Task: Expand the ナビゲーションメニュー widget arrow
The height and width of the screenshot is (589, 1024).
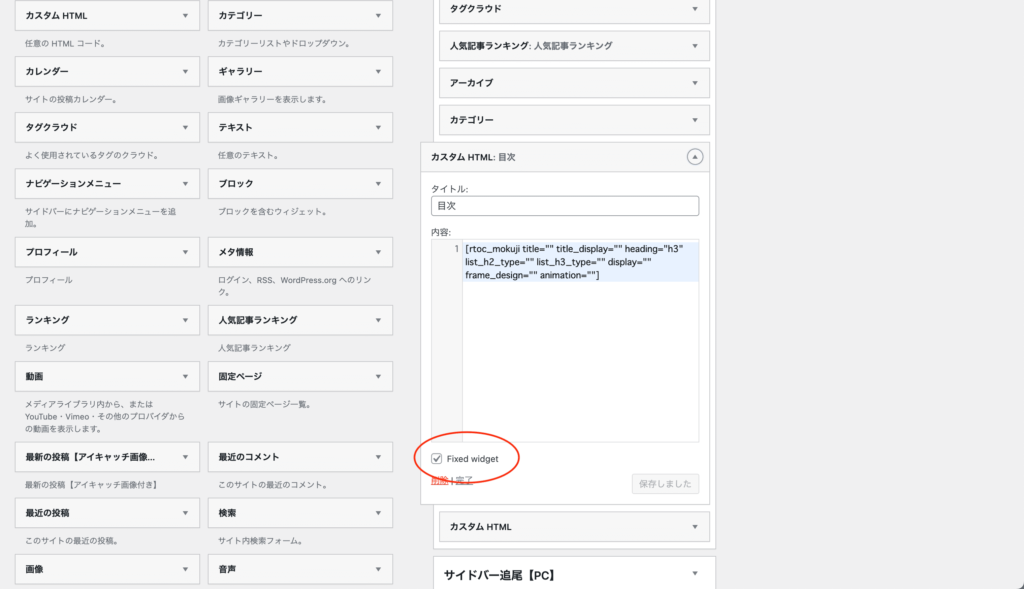Action: (x=185, y=184)
